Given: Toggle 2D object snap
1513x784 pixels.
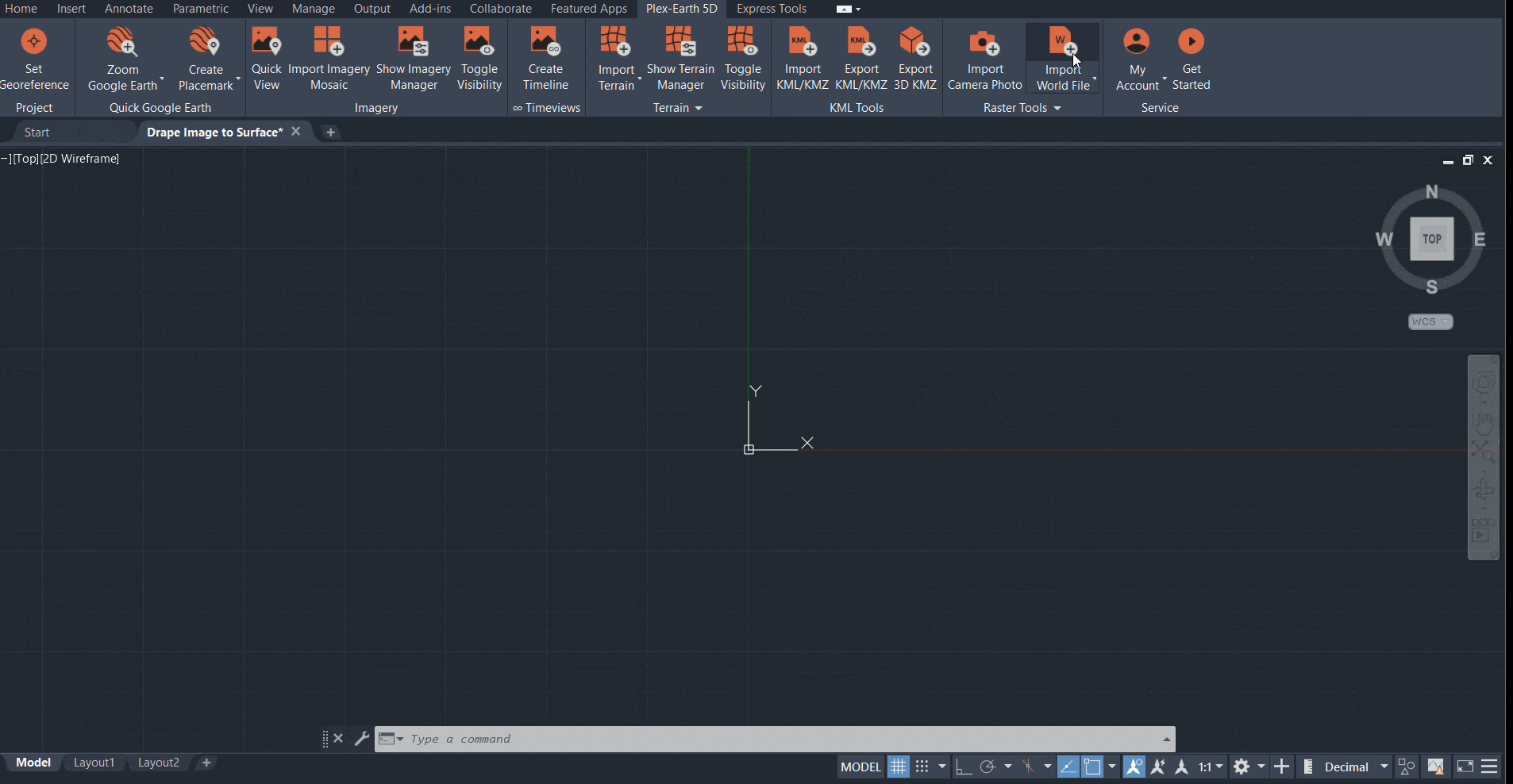Looking at the screenshot, I should [1092, 767].
